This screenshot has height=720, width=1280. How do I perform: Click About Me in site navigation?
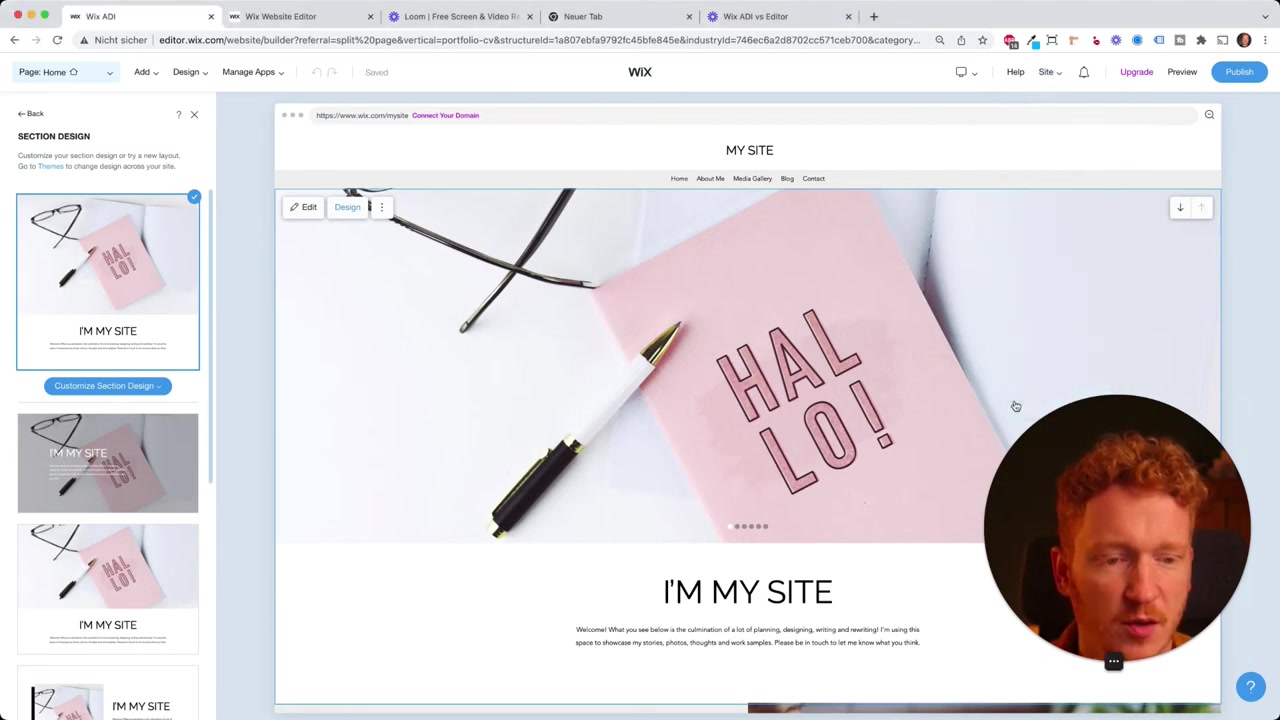coord(710,179)
